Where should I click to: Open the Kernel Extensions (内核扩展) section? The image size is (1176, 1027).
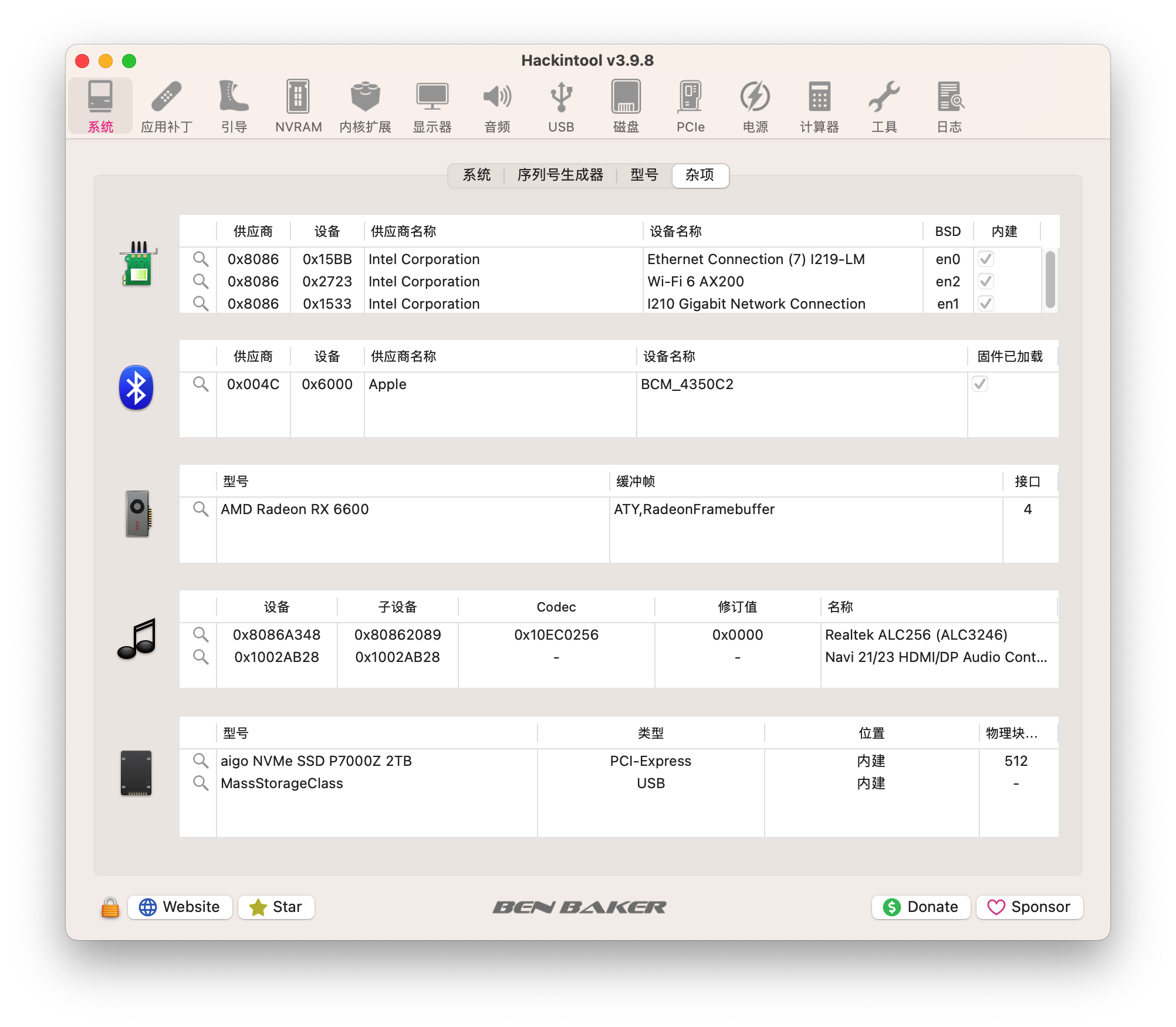(x=365, y=106)
